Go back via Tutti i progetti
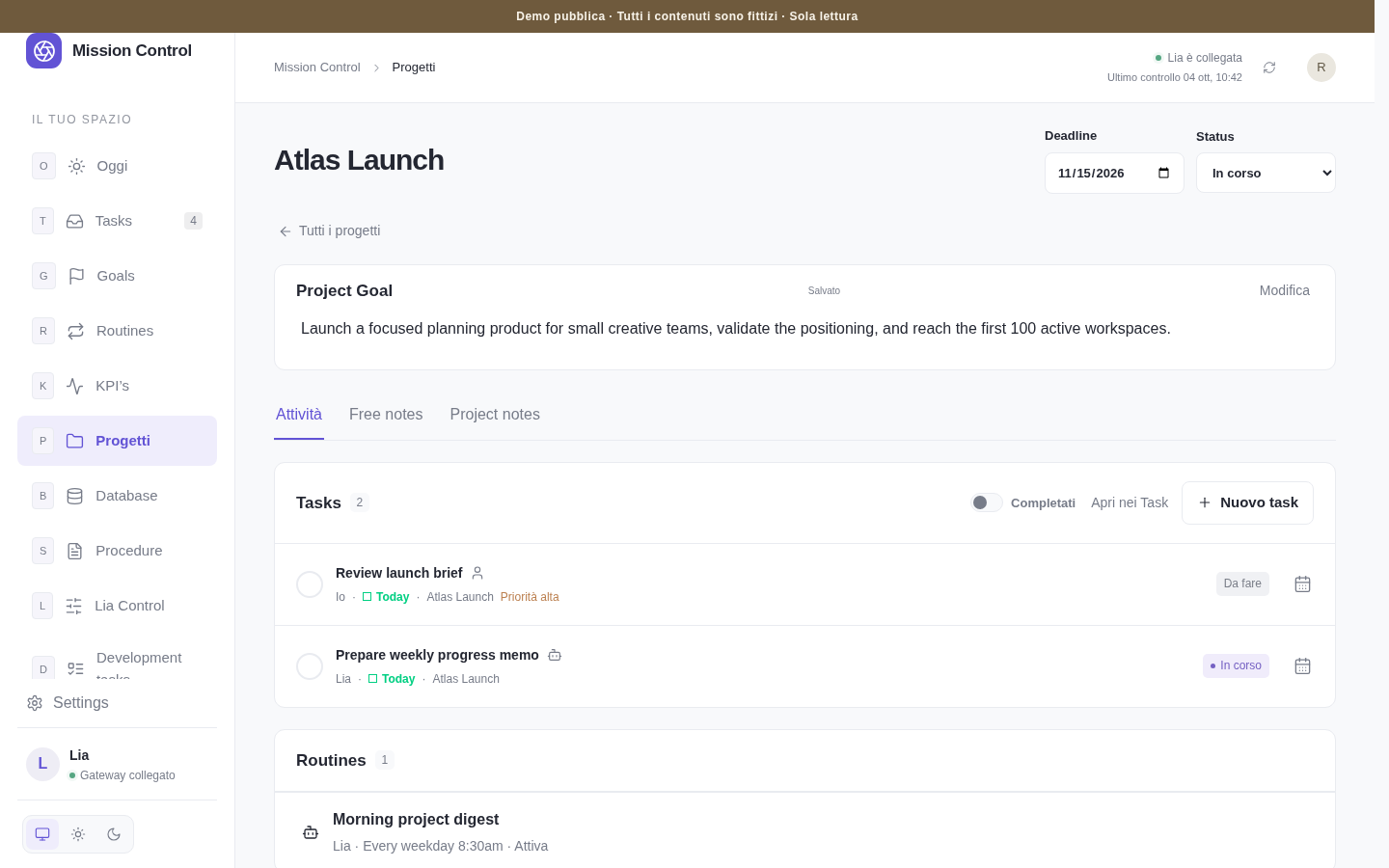Image resolution: width=1389 pixels, height=868 pixels. point(329,231)
